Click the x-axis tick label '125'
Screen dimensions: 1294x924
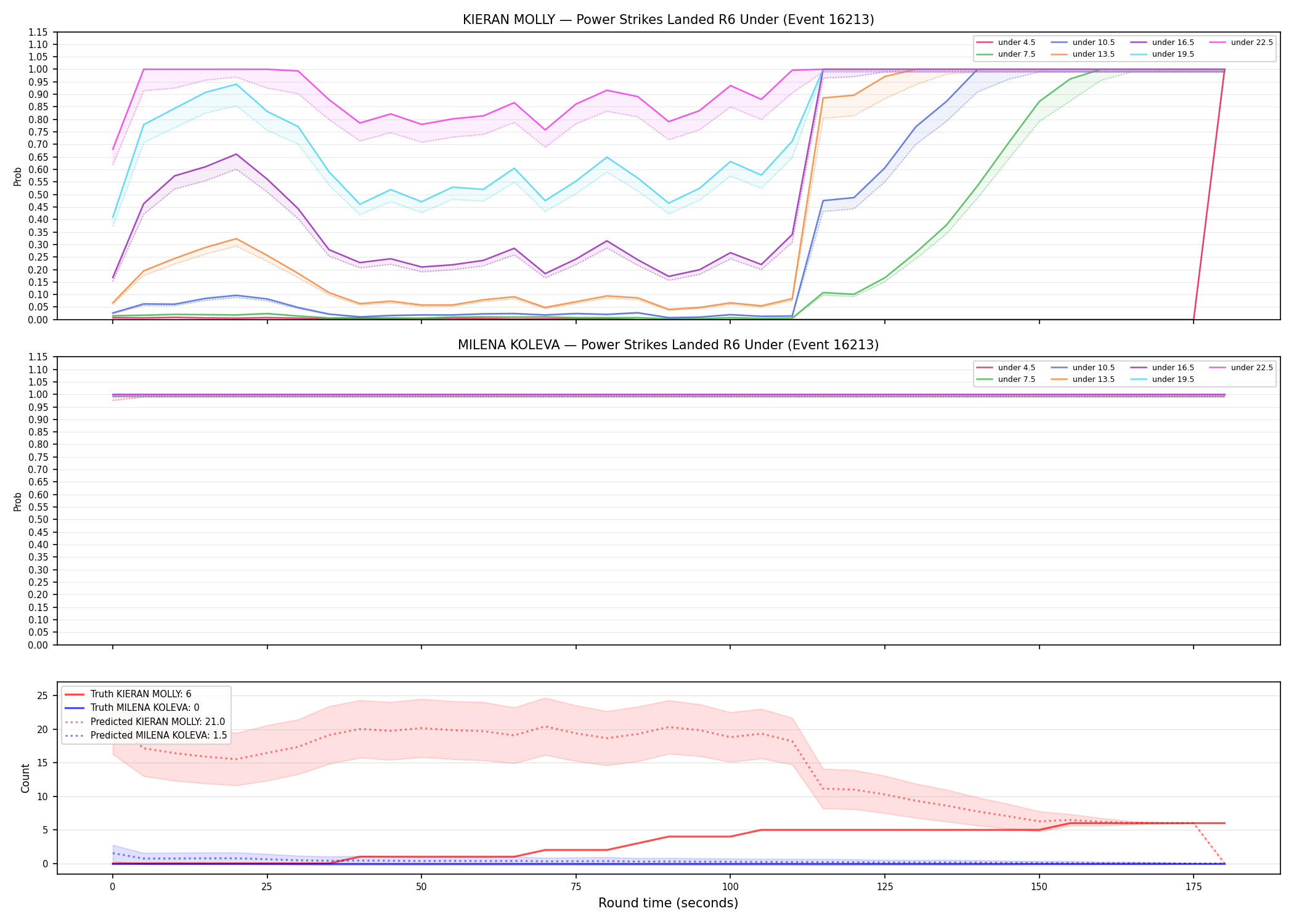[885, 887]
